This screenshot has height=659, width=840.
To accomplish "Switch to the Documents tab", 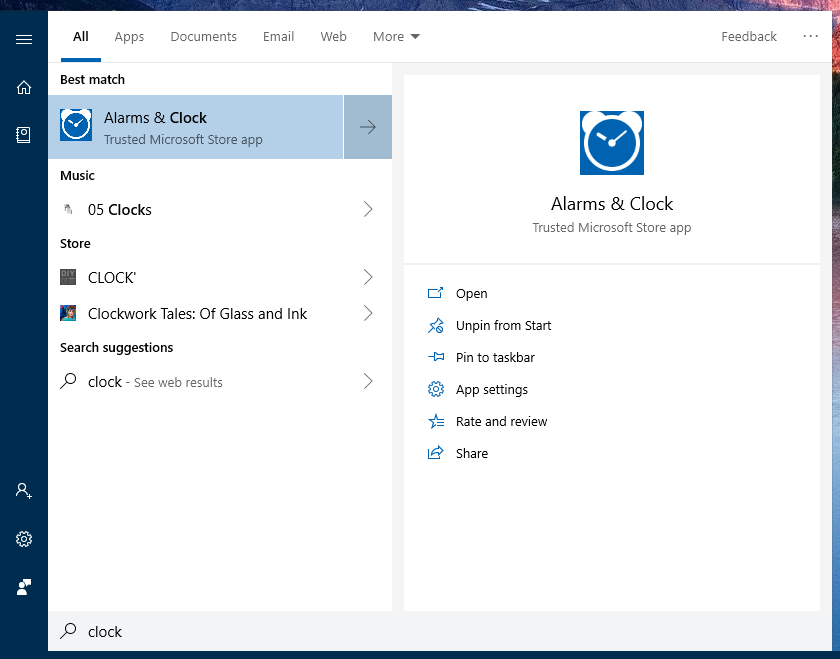I will coord(204,36).
